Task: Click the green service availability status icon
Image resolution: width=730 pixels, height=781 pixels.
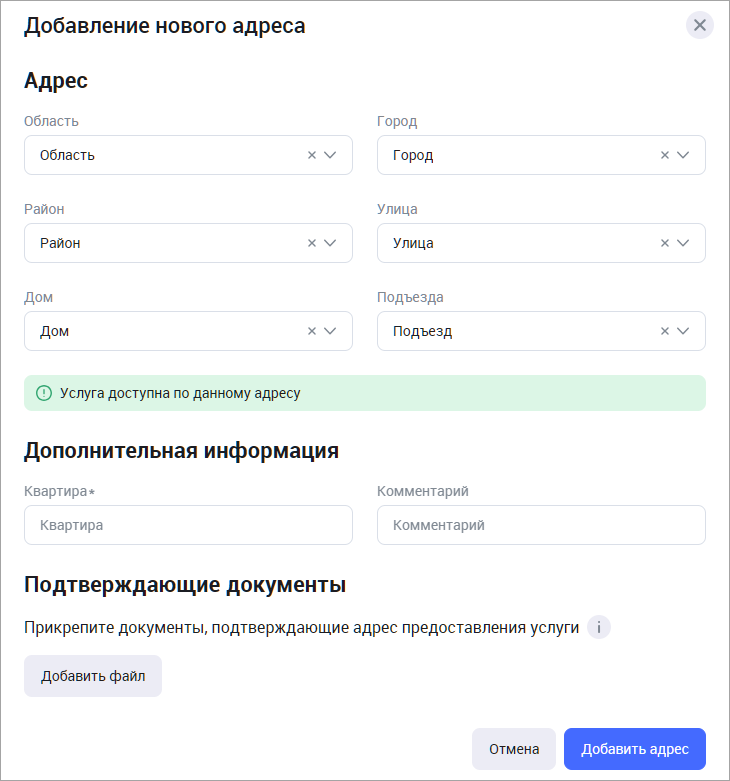Action: [44, 393]
